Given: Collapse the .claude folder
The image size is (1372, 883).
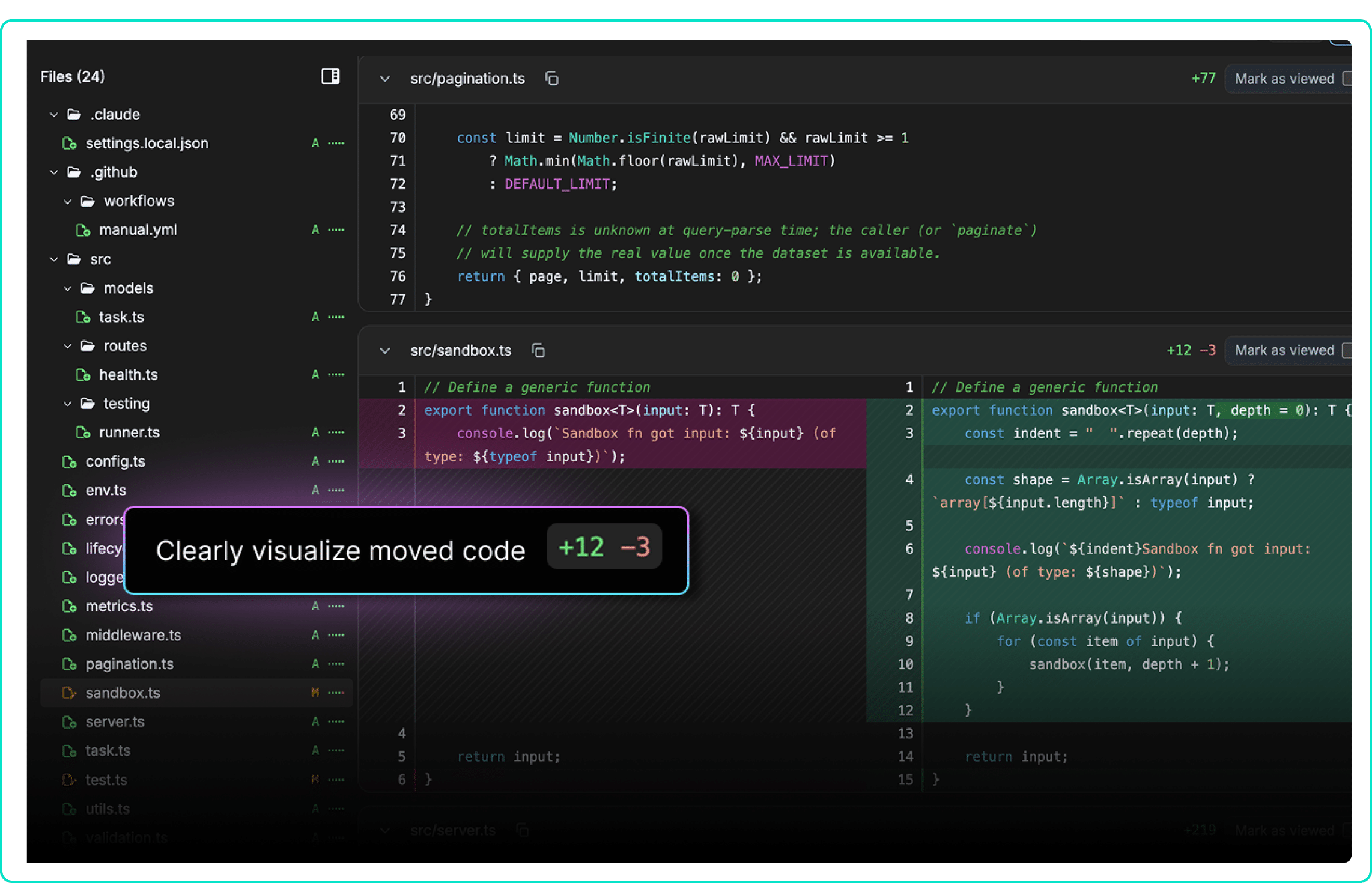Looking at the screenshot, I should point(54,114).
